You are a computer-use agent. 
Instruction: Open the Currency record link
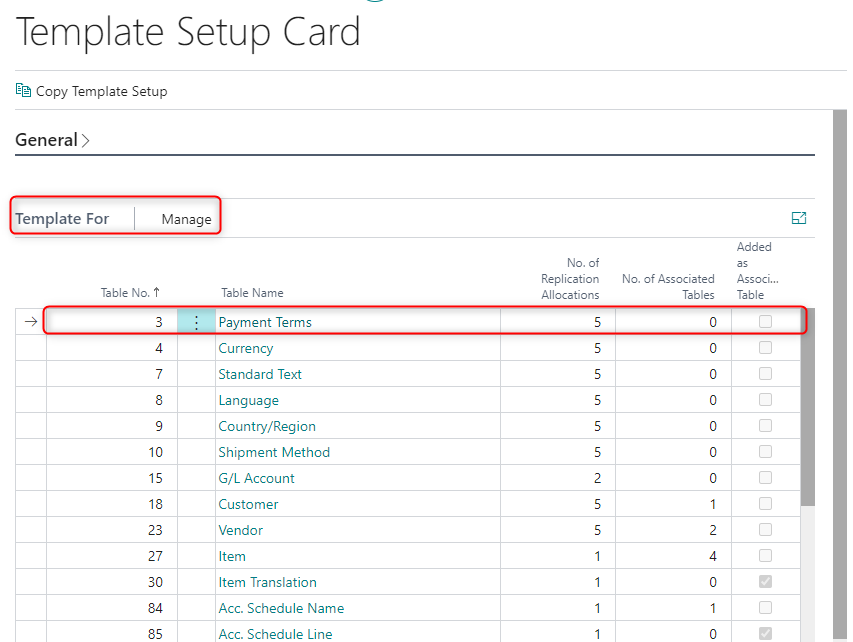[x=245, y=347]
